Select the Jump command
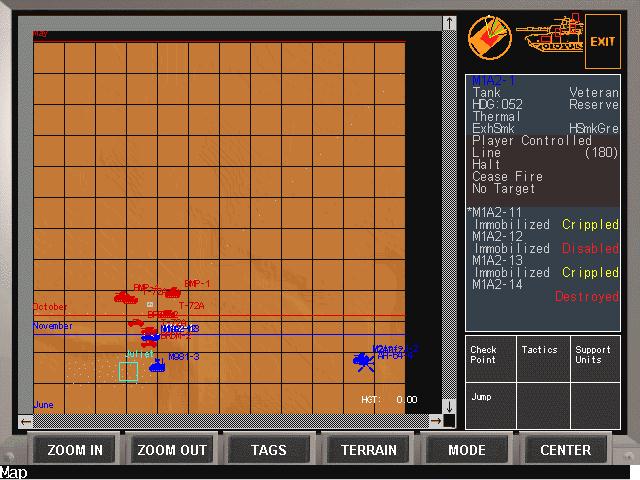The image size is (640, 480). (x=491, y=405)
